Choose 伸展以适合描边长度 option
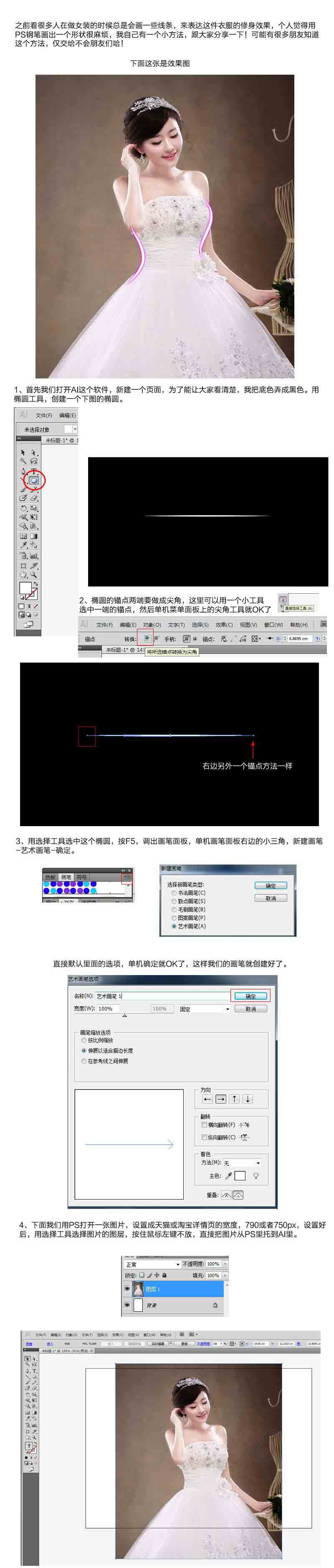 pos(106,1051)
